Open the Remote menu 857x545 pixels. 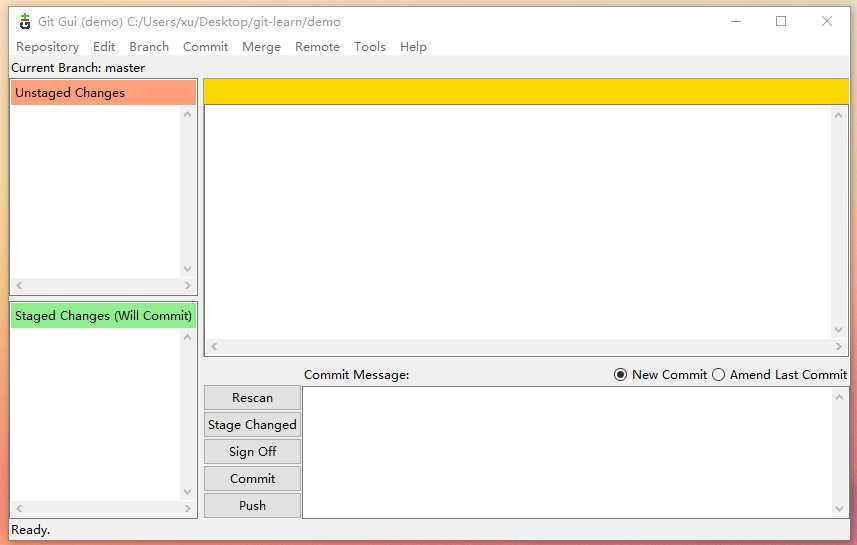coord(318,47)
